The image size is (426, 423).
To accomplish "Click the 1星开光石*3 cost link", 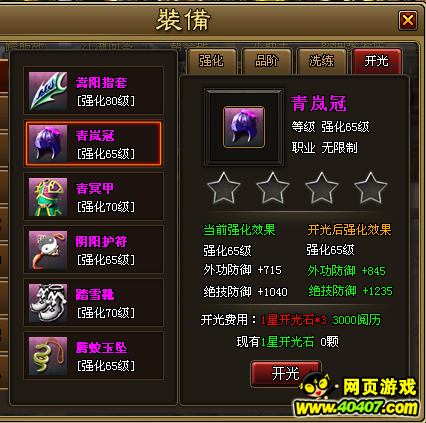I will click(293, 320).
